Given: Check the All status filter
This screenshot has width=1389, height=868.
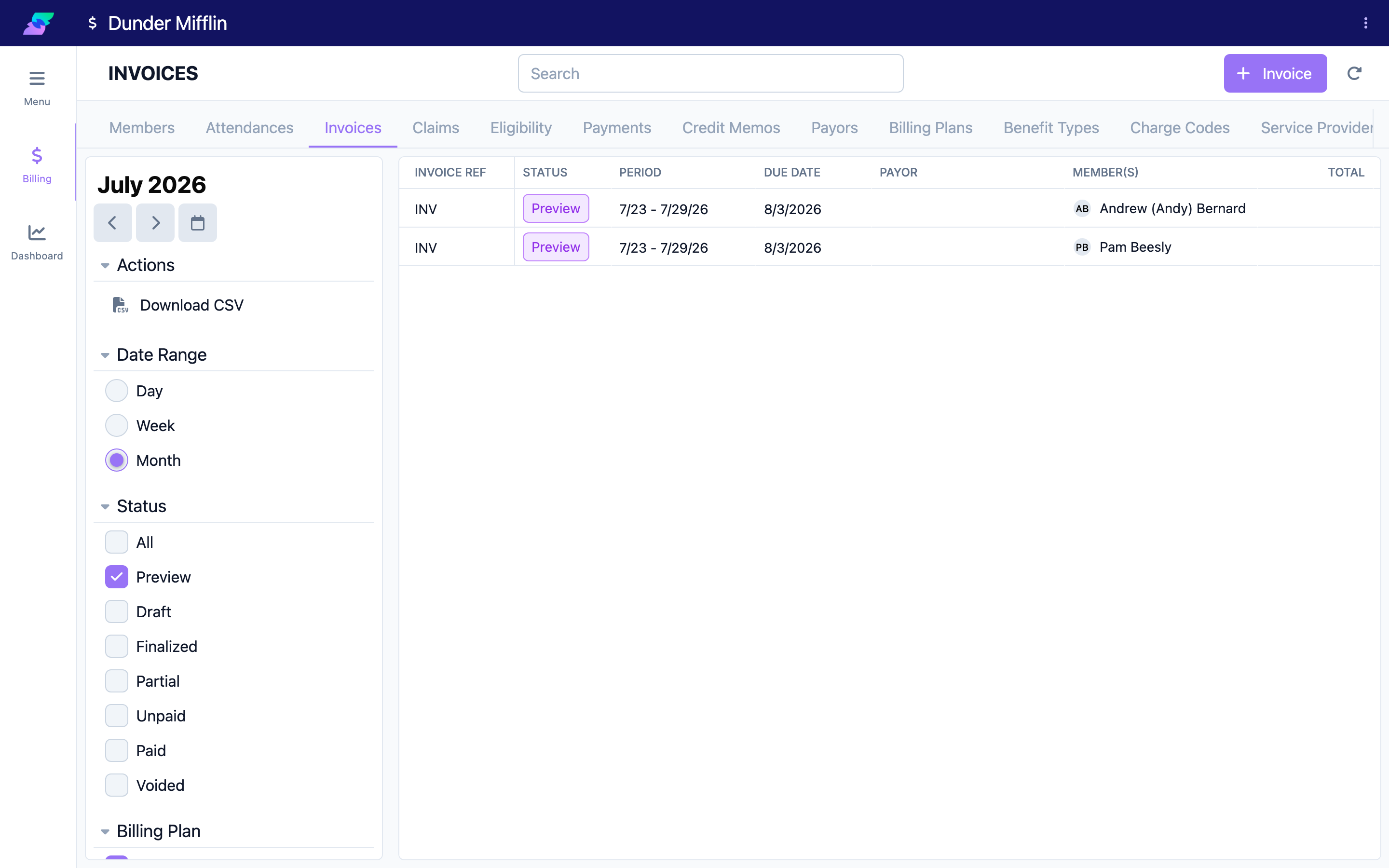Looking at the screenshot, I should (117, 542).
